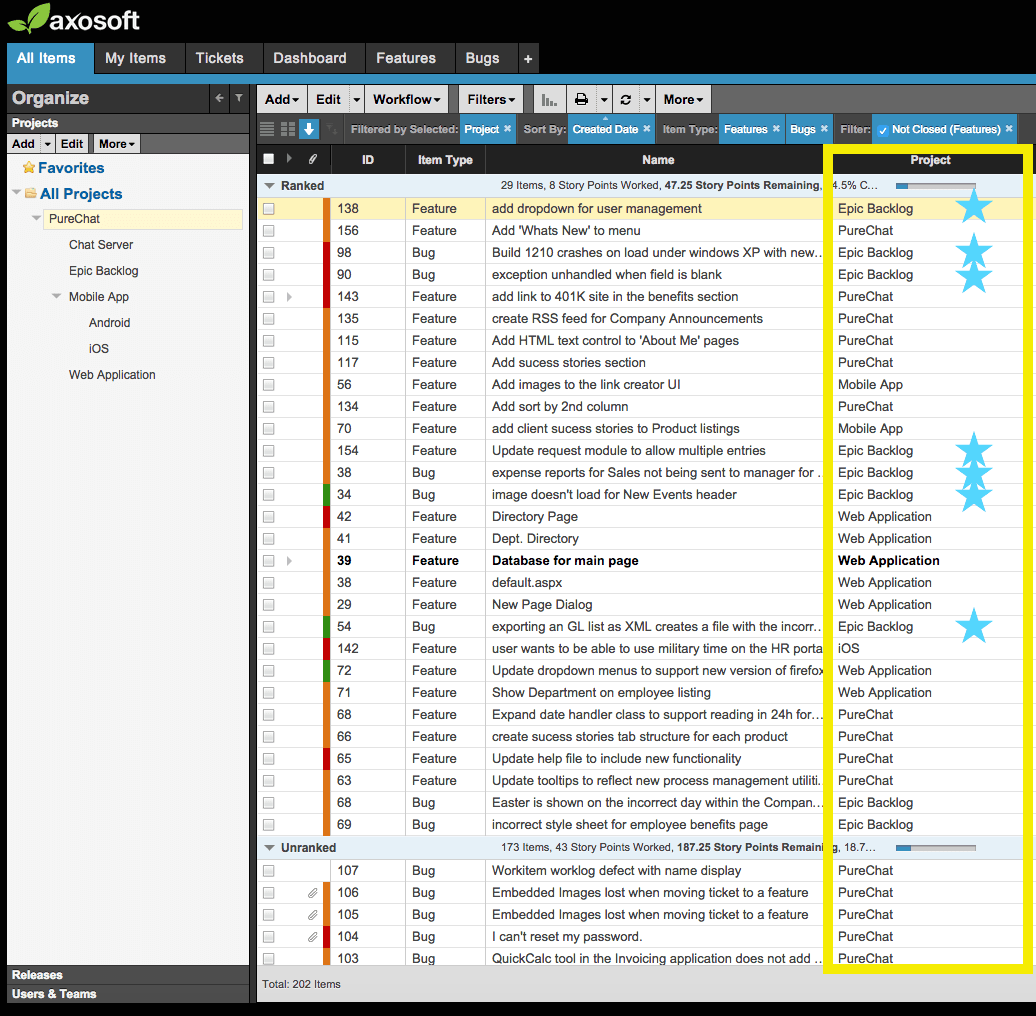Collapse the Unranked group
This screenshot has width=1036, height=1016.
[x=269, y=848]
